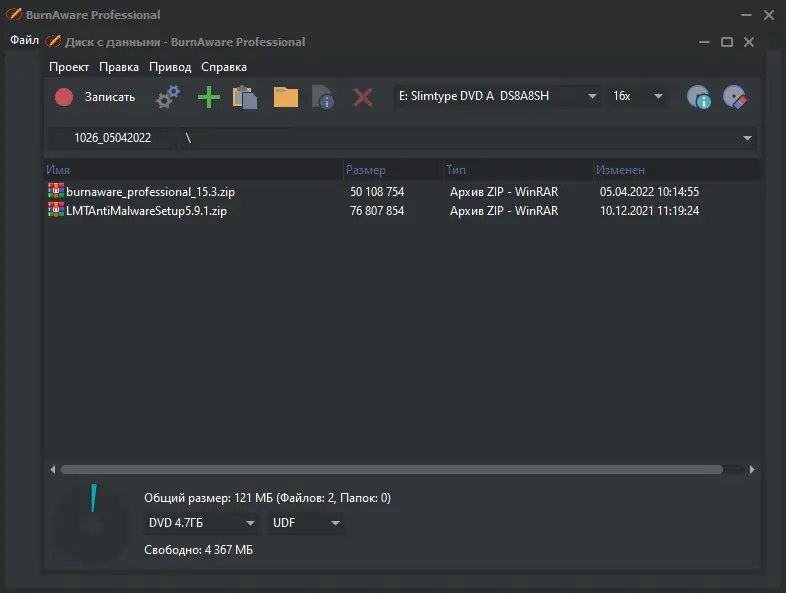Screen dimensions: 786x593
Task: Open the Правка menu
Action: [119, 67]
